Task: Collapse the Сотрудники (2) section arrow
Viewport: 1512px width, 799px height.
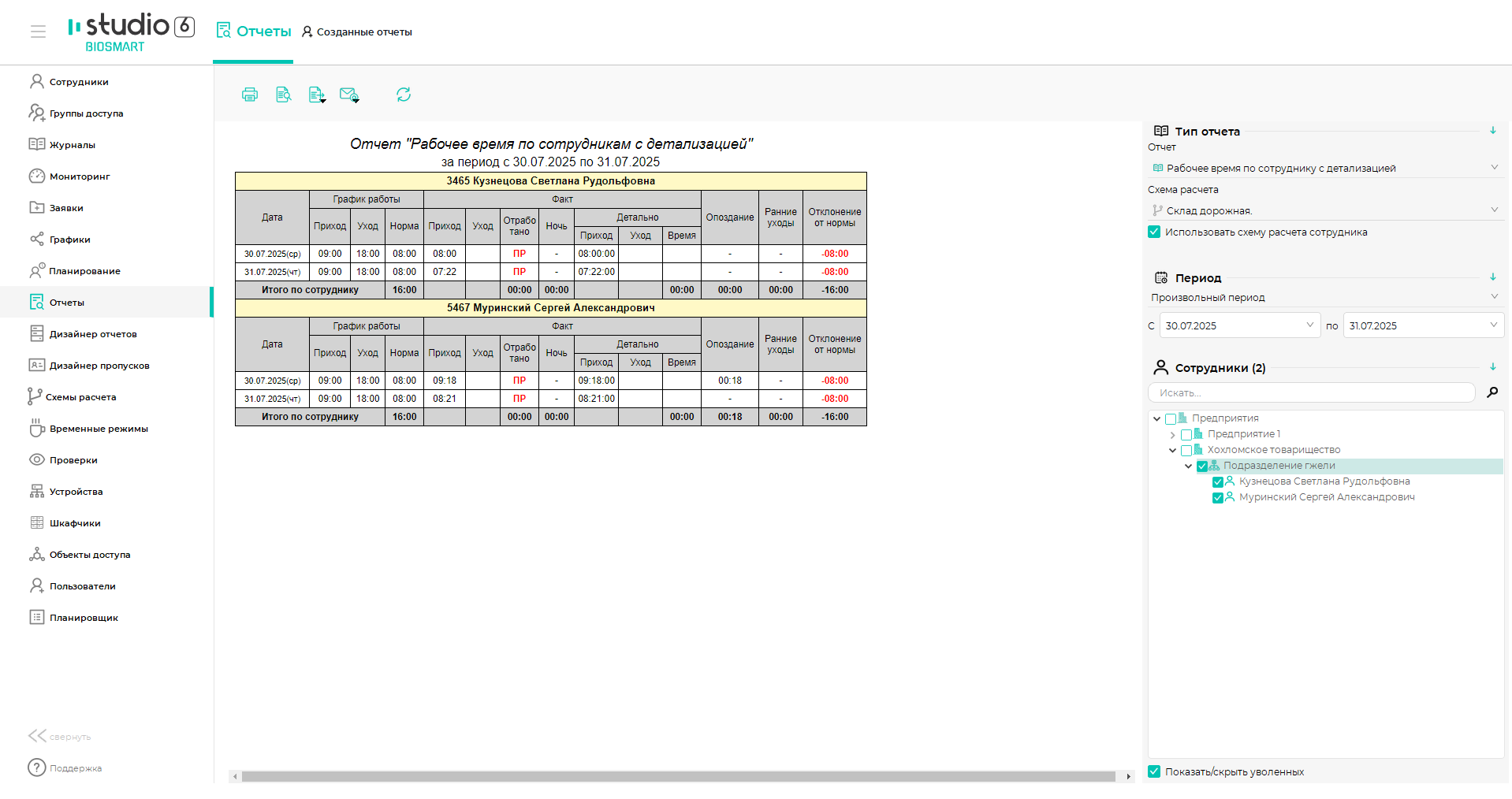Action: pyautogui.click(x=1493, y=367)
